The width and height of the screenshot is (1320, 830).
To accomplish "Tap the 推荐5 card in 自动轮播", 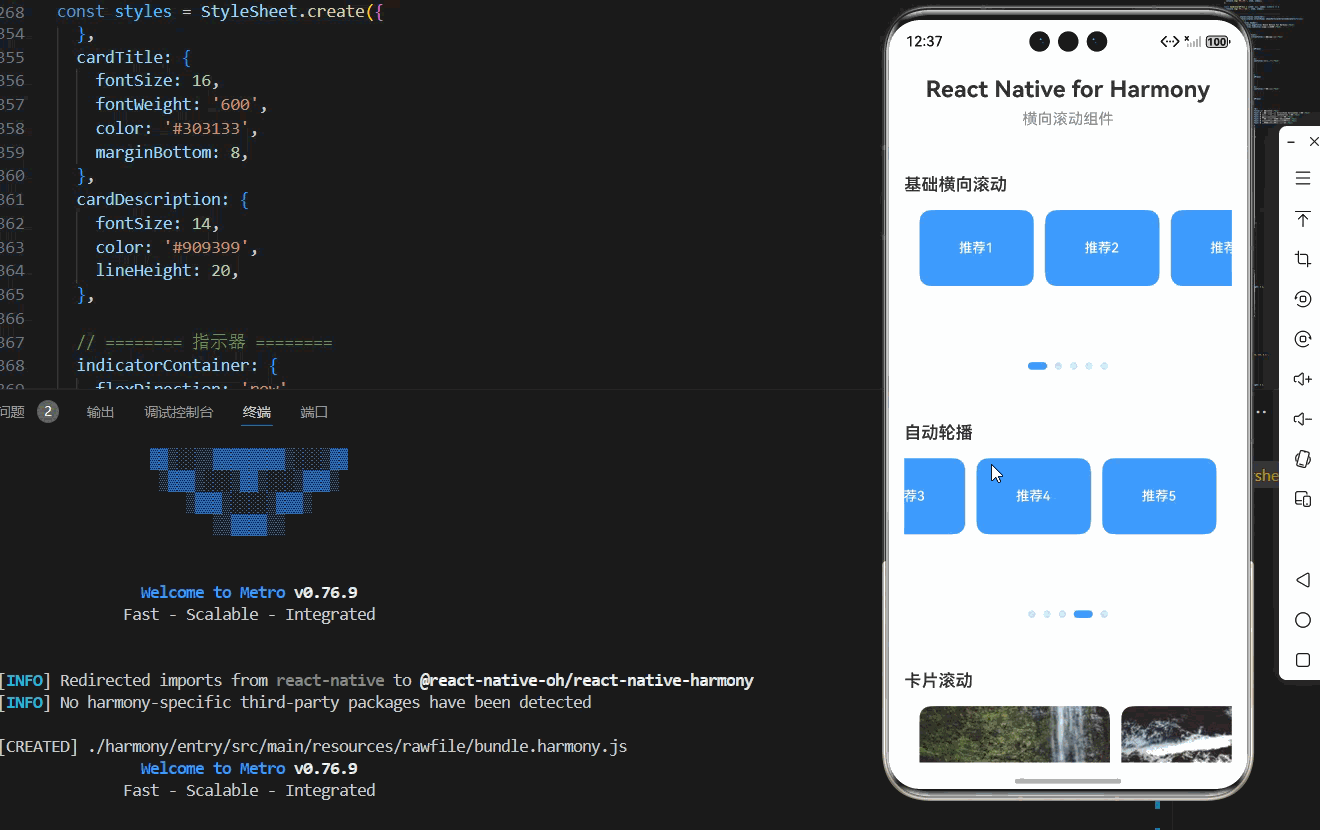I will tap(1159, 496).
